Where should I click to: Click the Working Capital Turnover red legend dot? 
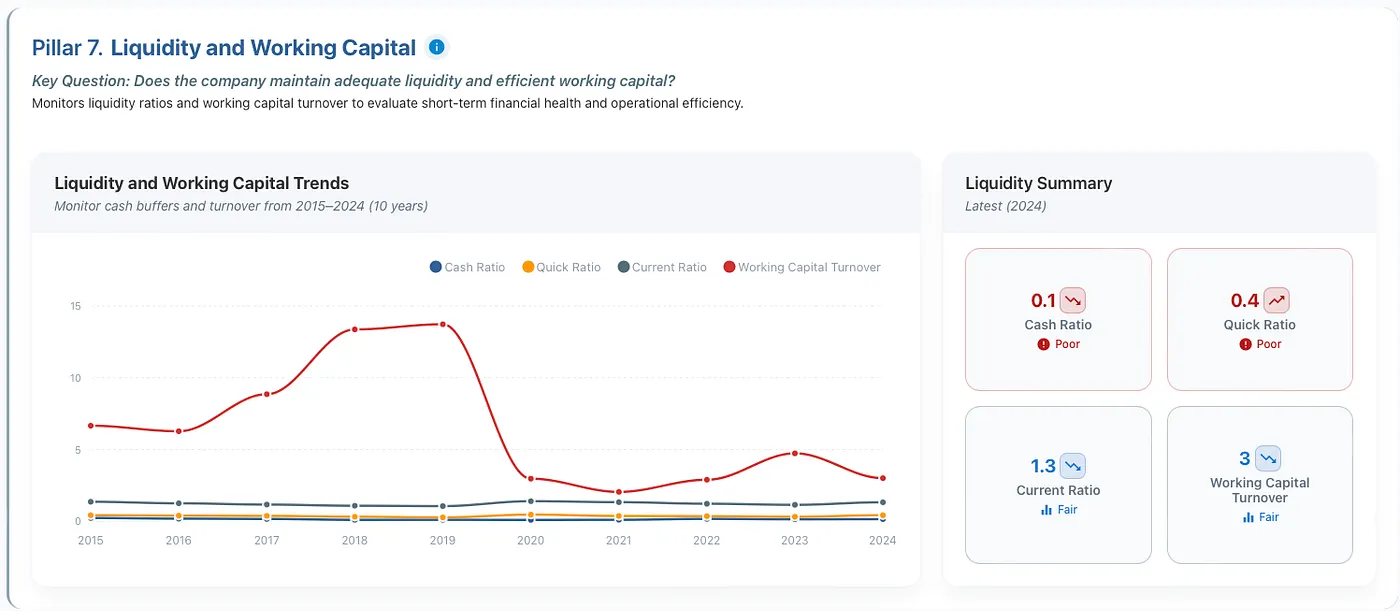click(729, 267)
